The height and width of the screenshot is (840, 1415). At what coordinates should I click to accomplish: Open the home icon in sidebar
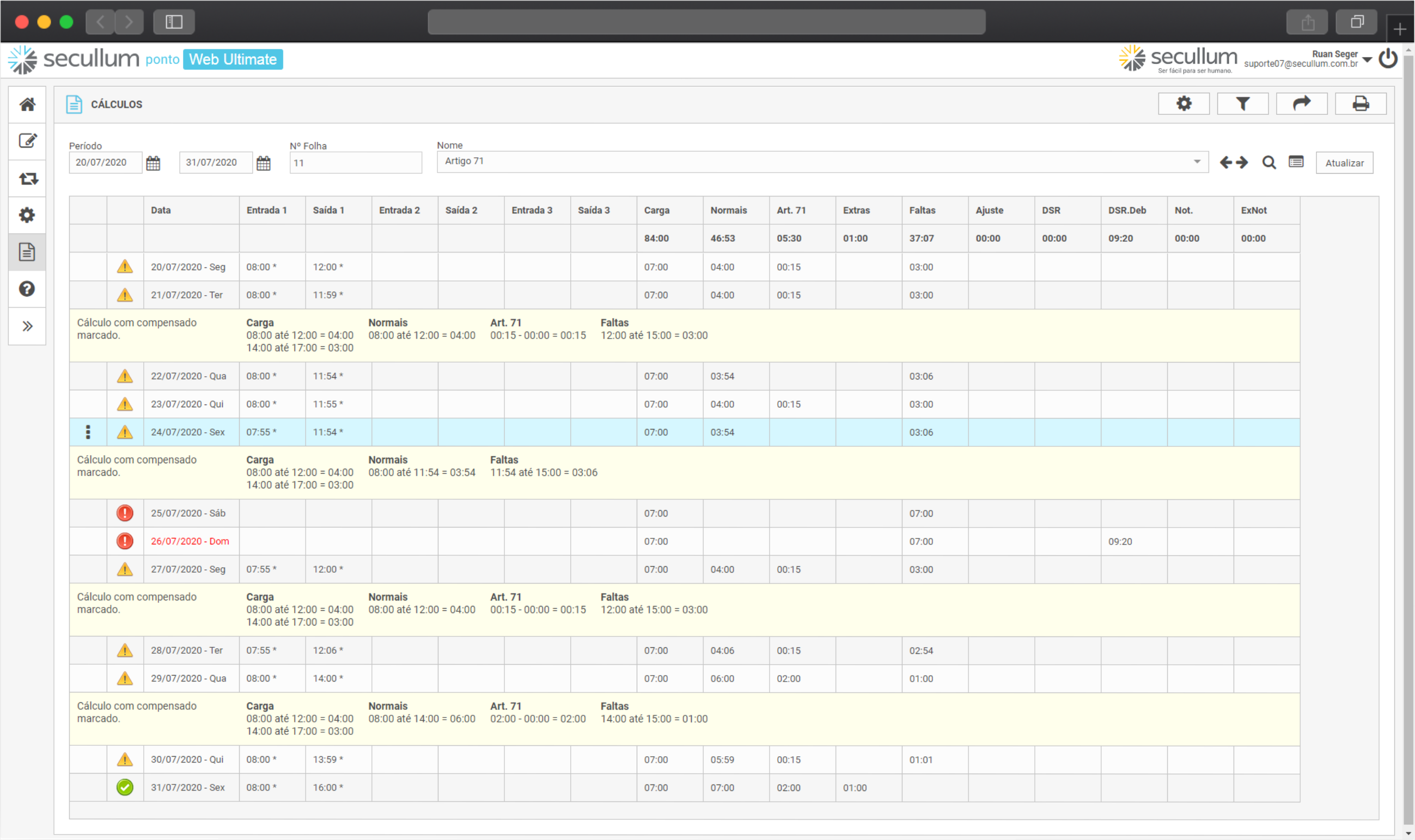pos(27,104)
